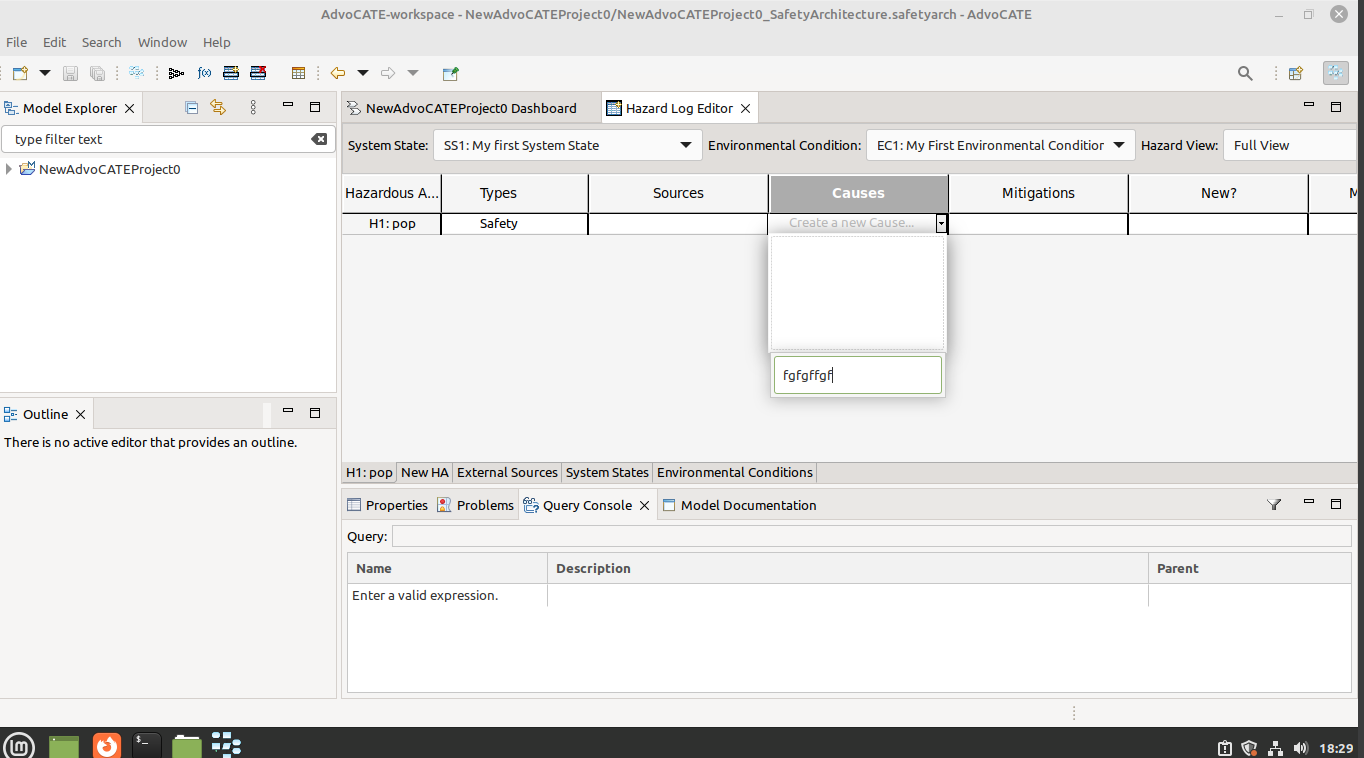
Task: Click the Open Perspective icon
Action: coord(1296,73)
